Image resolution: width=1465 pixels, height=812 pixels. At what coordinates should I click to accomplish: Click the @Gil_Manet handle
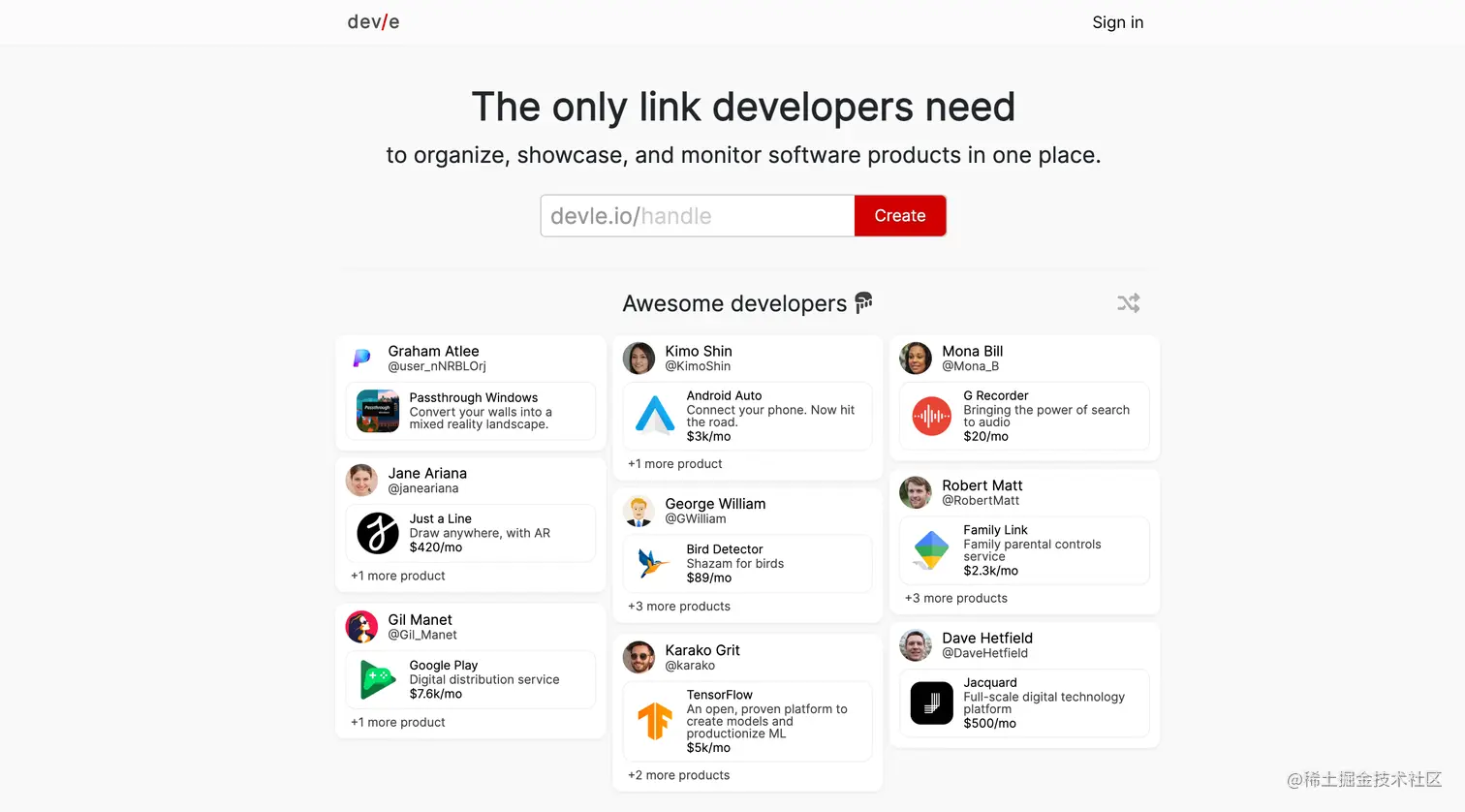(x=422, y=635)
